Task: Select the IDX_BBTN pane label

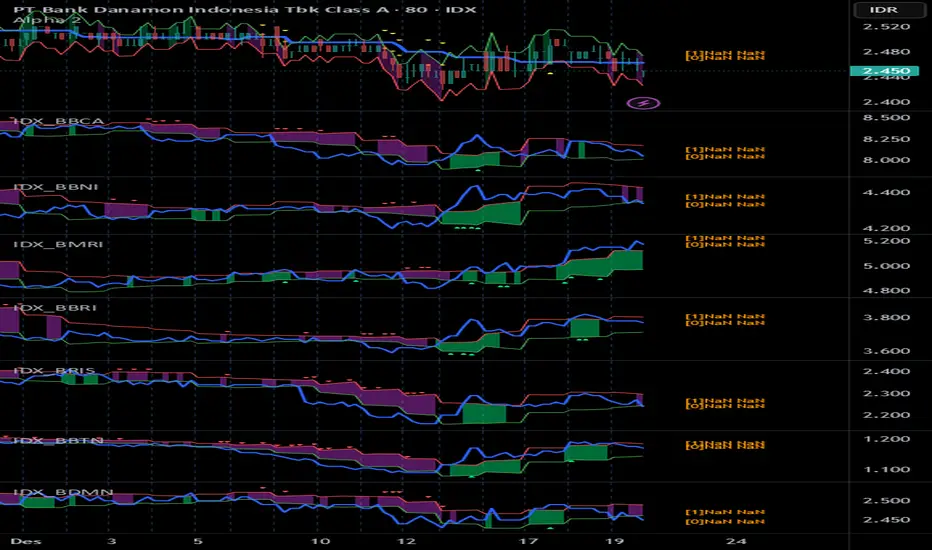Action: point(58,441)
